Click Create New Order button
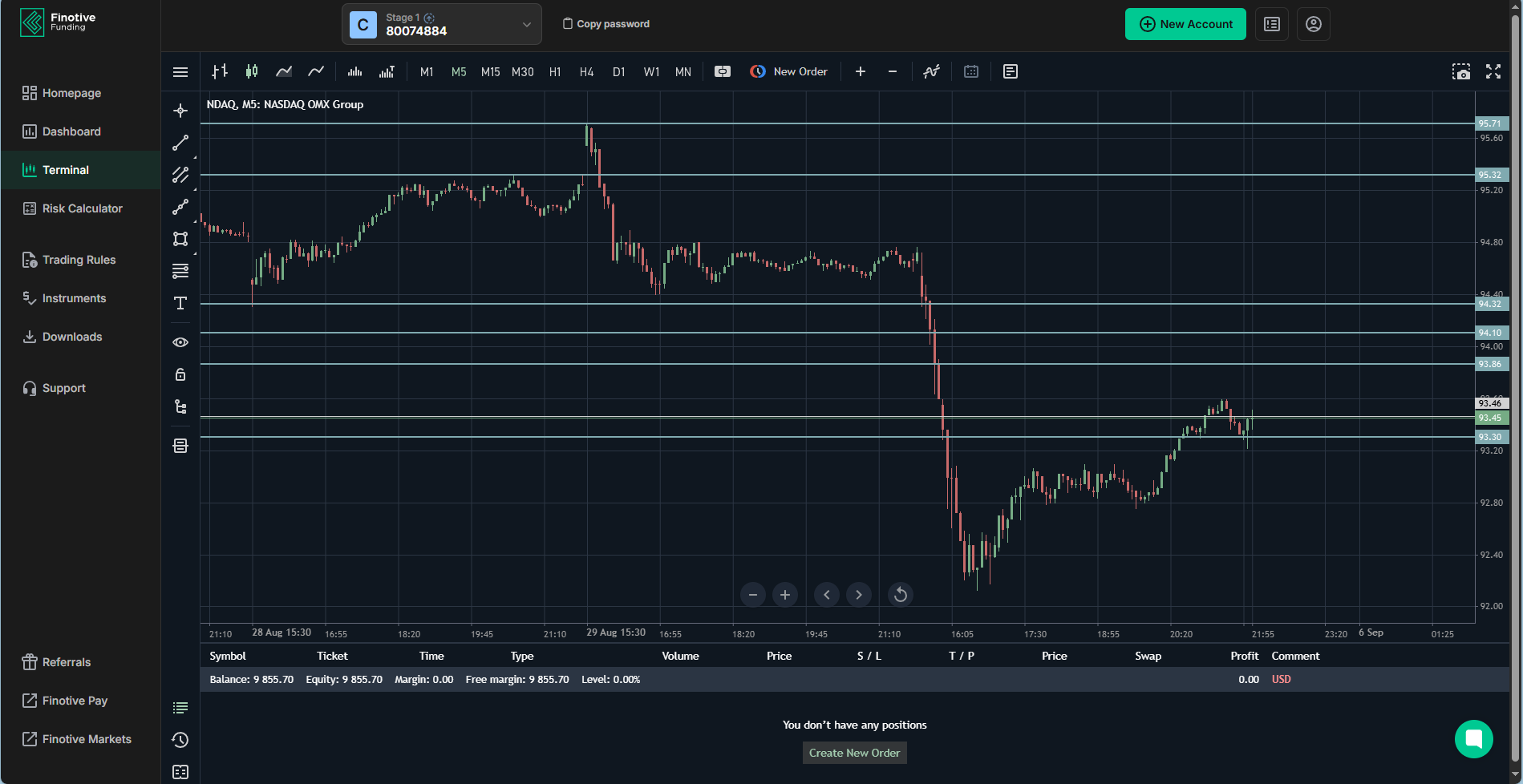The image size is (1523, 784). (x=854, y=753)
